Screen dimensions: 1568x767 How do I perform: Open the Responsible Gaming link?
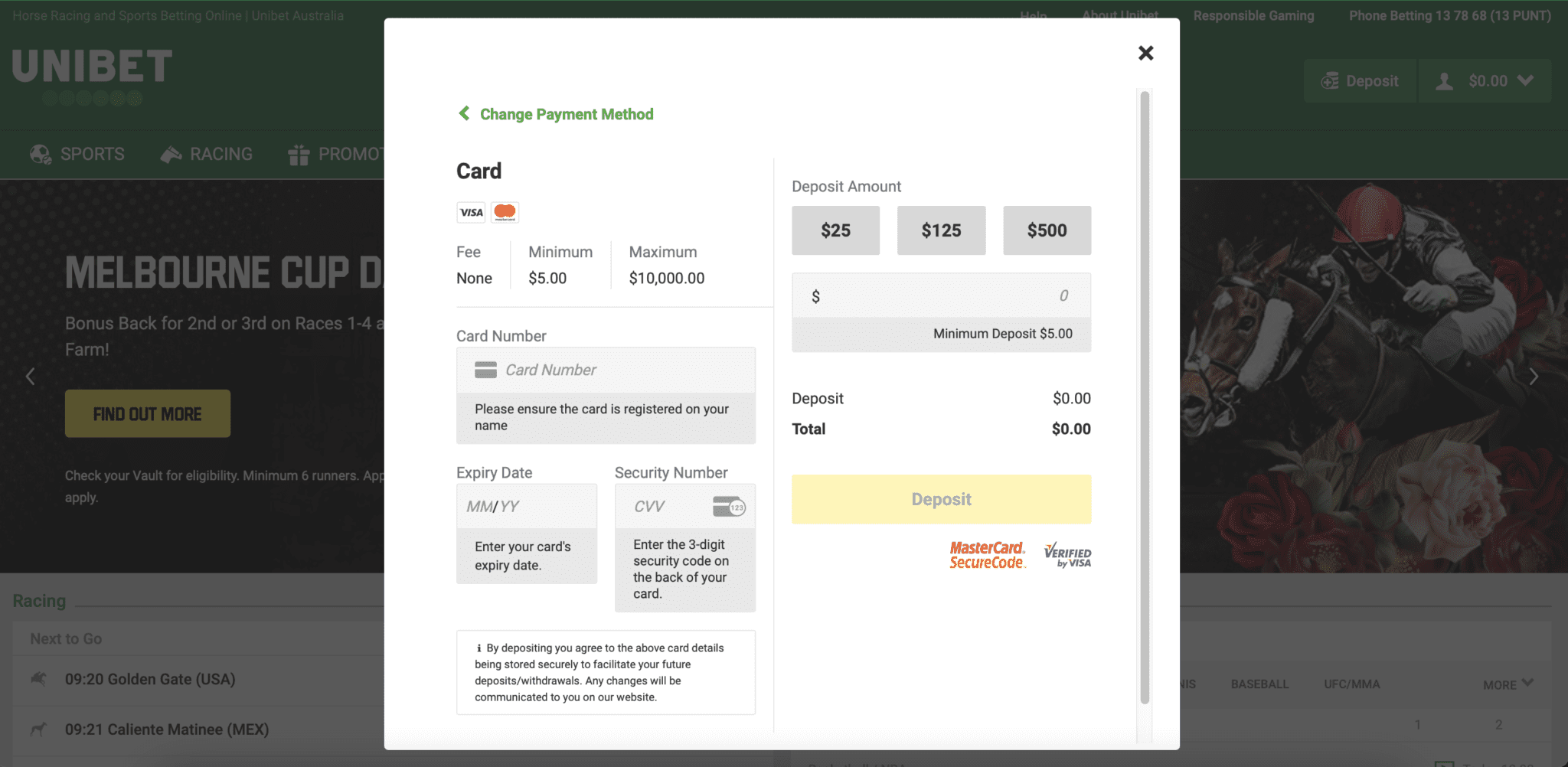1253,15
